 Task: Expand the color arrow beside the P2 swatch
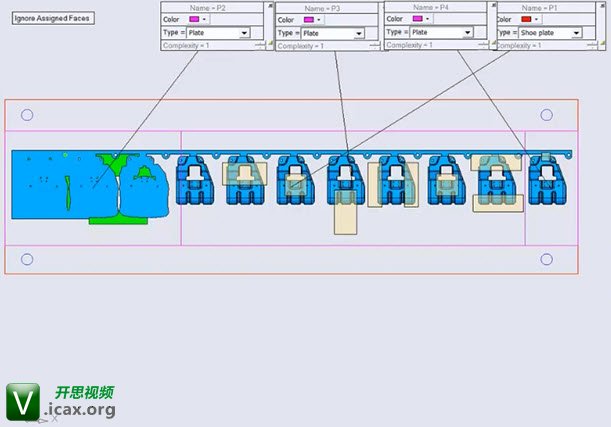pyautogui.click(x=204, y=19)
